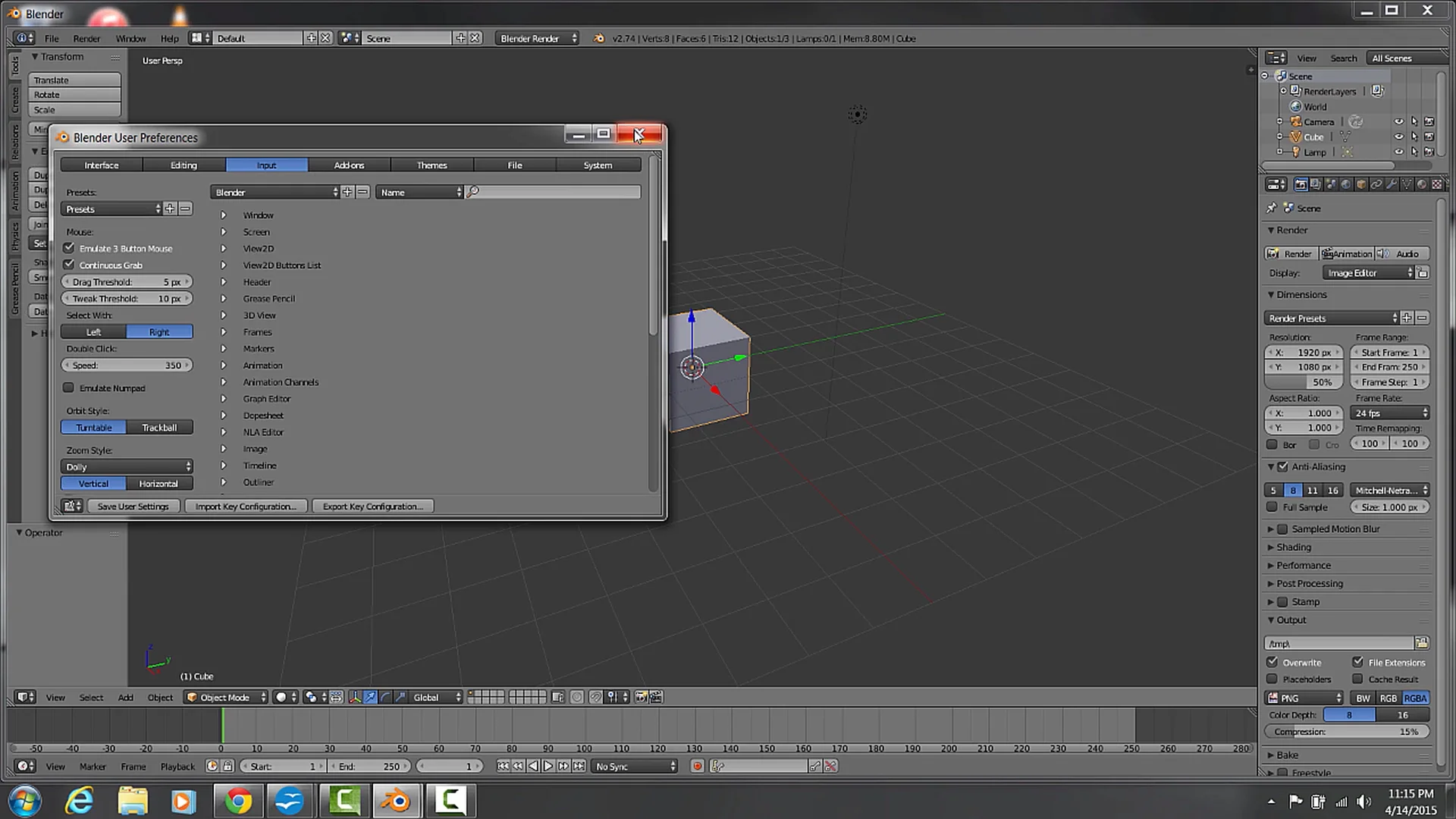The height and width of the screenshot is (819, 1456).
Task: Open the World properties tab globe icon
Action: (1347, 184)
